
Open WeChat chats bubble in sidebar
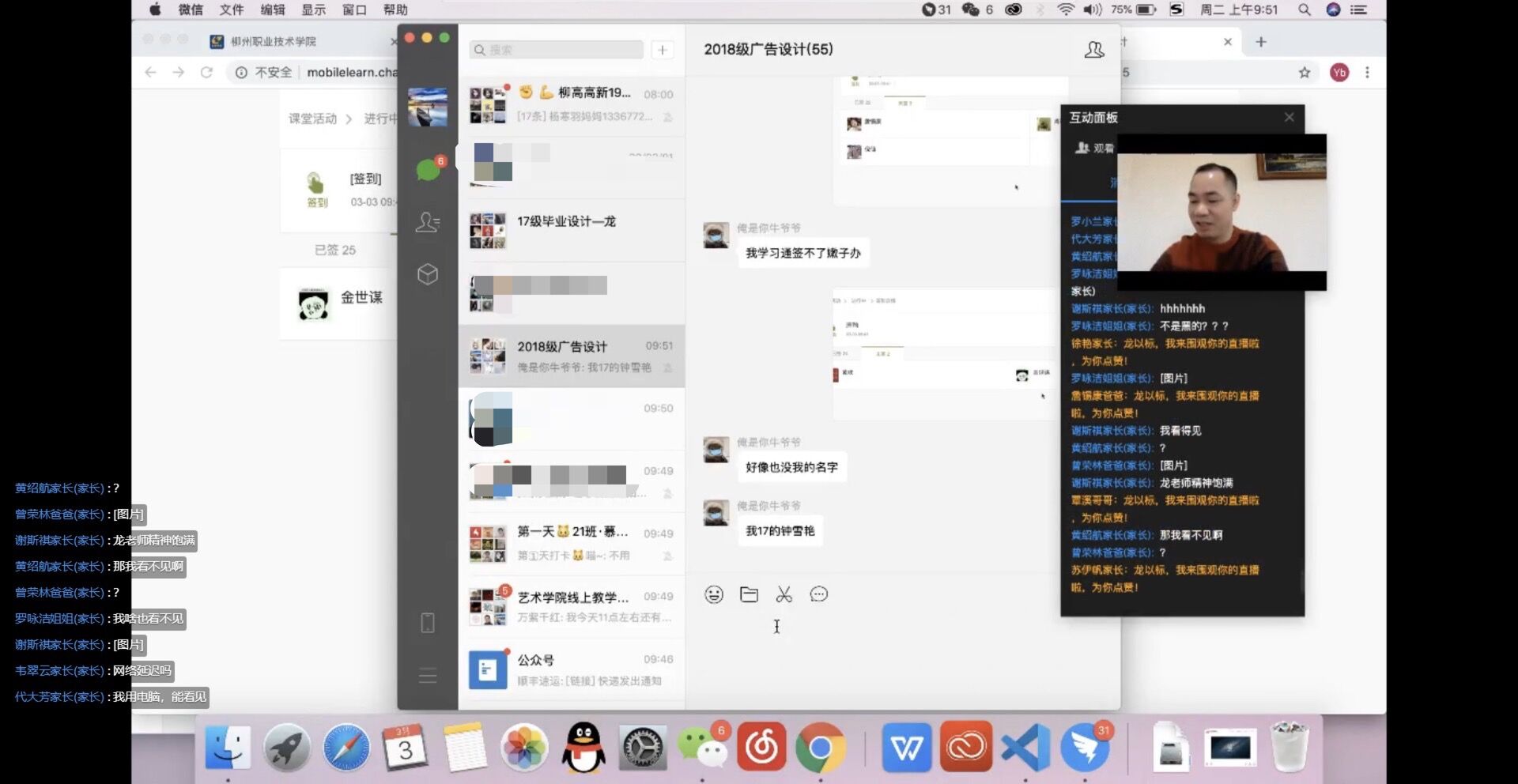click(x=428, y=169)
